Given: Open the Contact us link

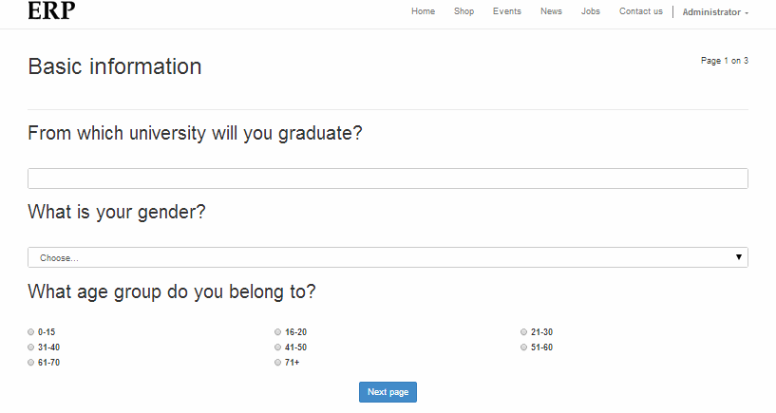Looking at the screenshot, I should click(x=640, y=11).
